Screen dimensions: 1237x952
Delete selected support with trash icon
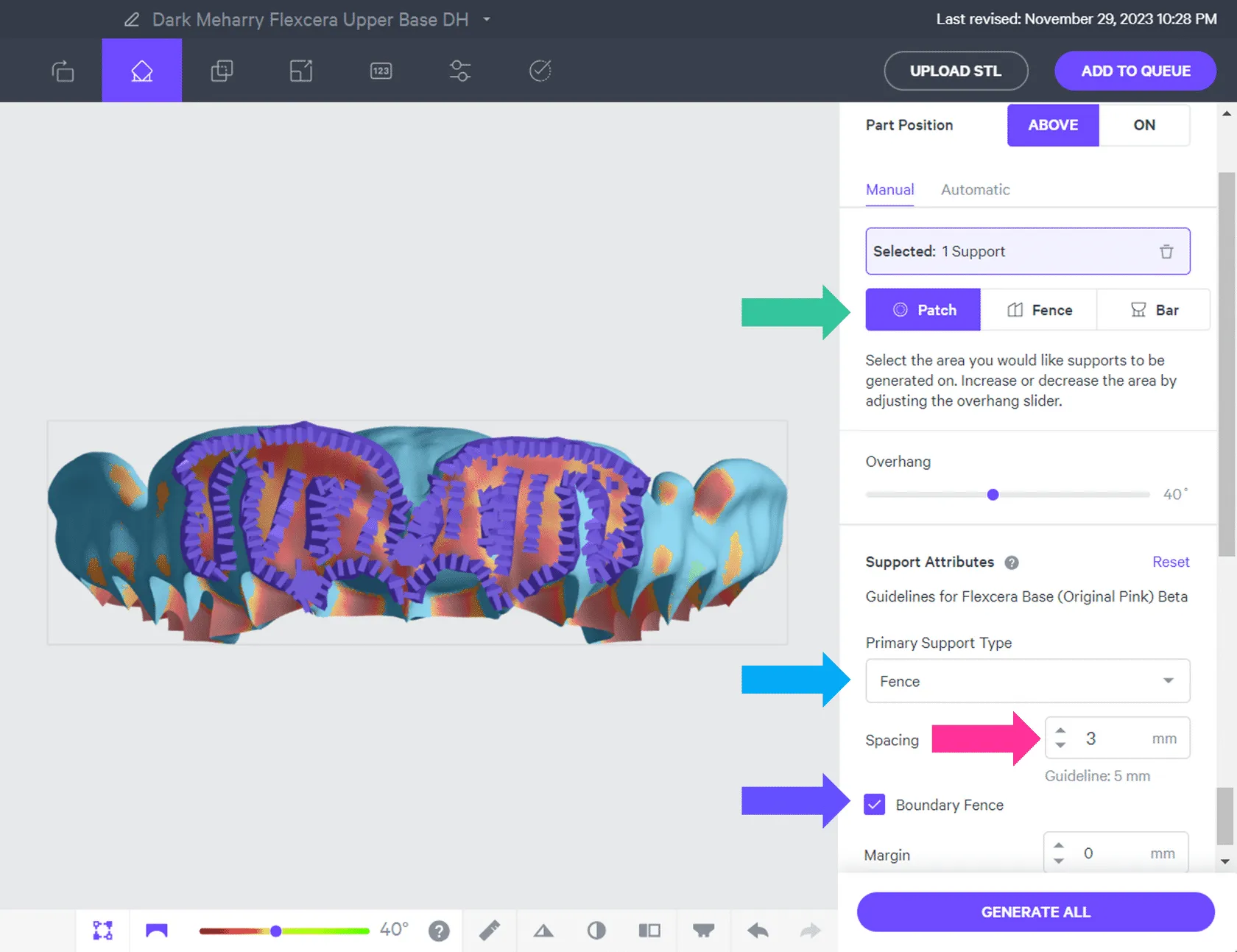click(x=1166, y=252)
